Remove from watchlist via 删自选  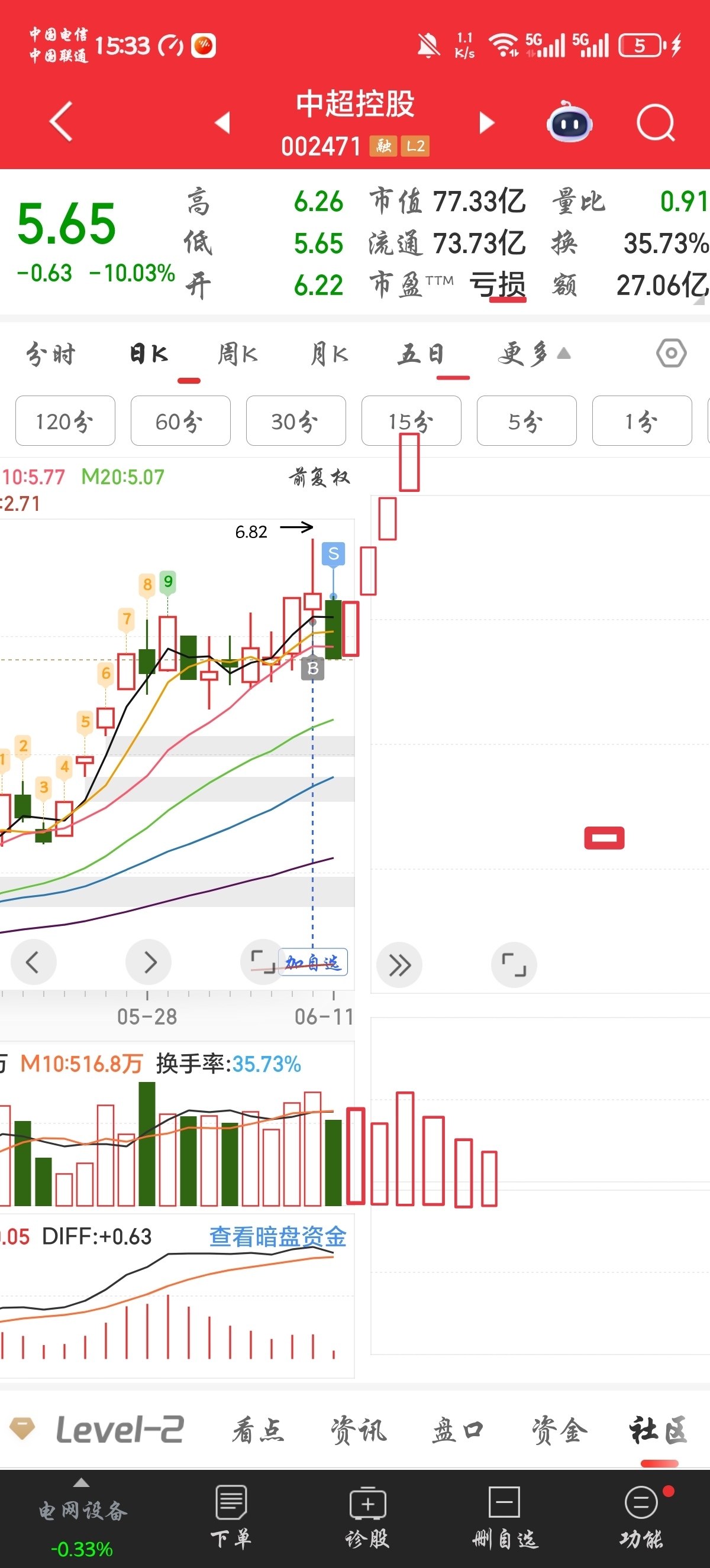(x=505, y=1517)
